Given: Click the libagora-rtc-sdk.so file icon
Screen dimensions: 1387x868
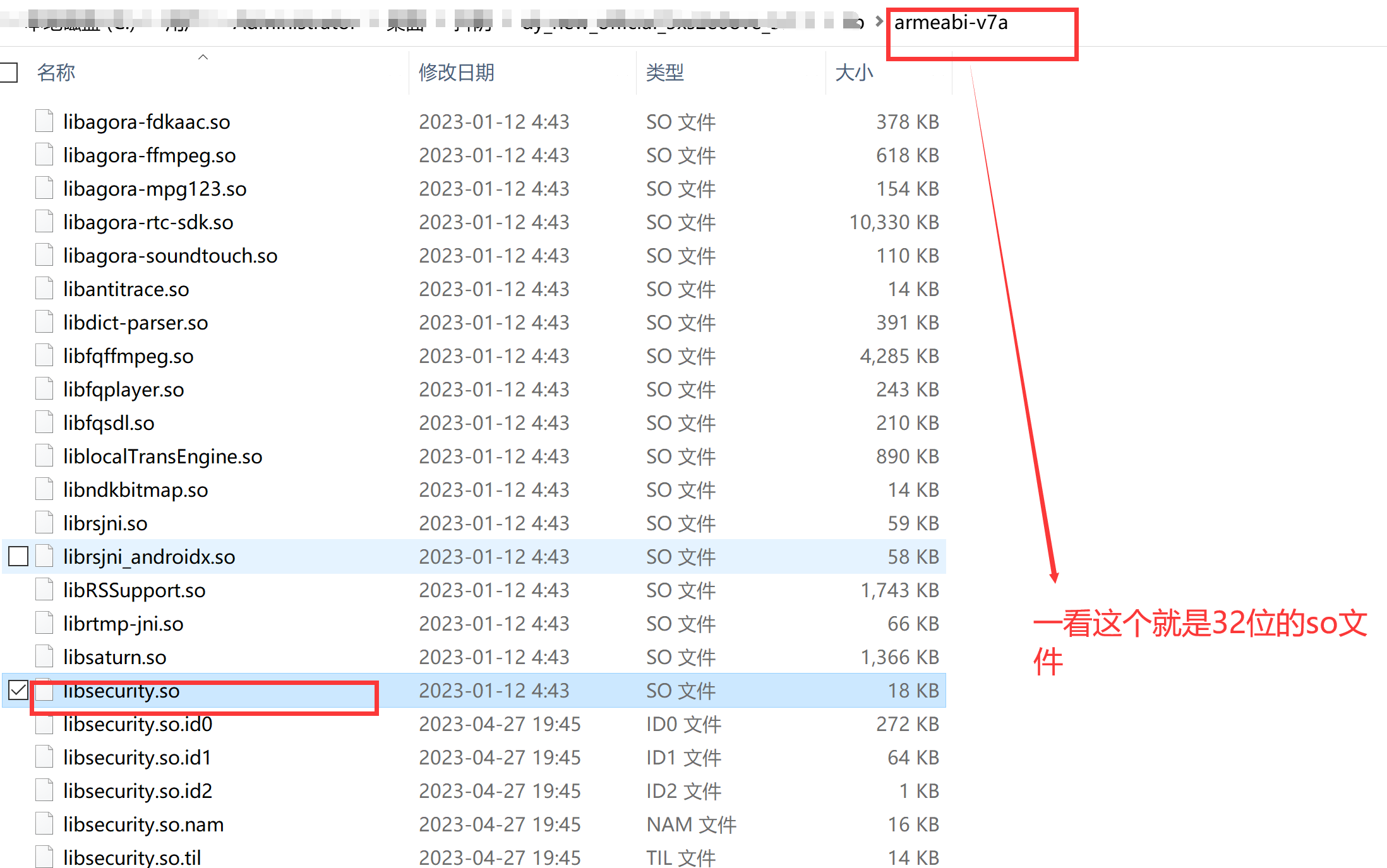Looking at the screenshot, I should coord(44,222).
